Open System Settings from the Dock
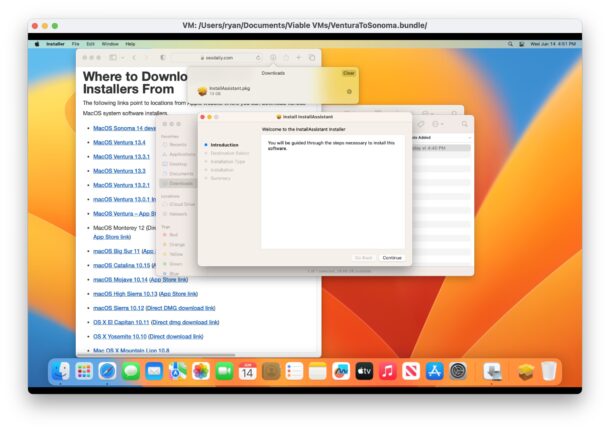This screenshot has height=431, width=610. 458,371
